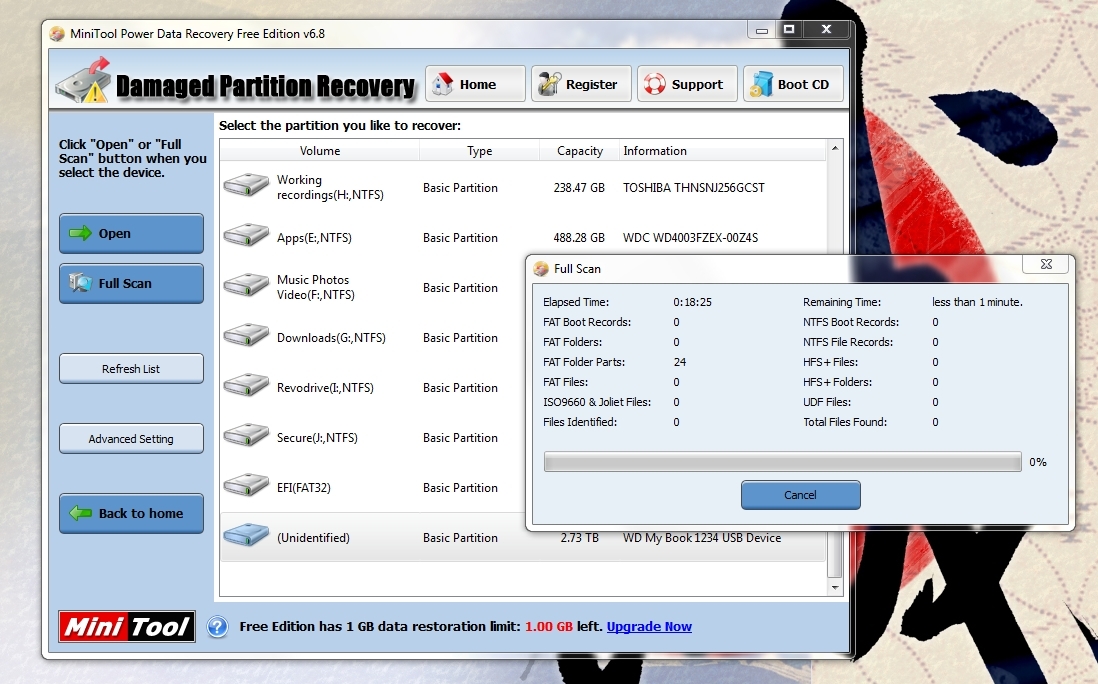Click Basic Partition type in Downloads row
1098x684 pixels.
[x=460, y=337]
